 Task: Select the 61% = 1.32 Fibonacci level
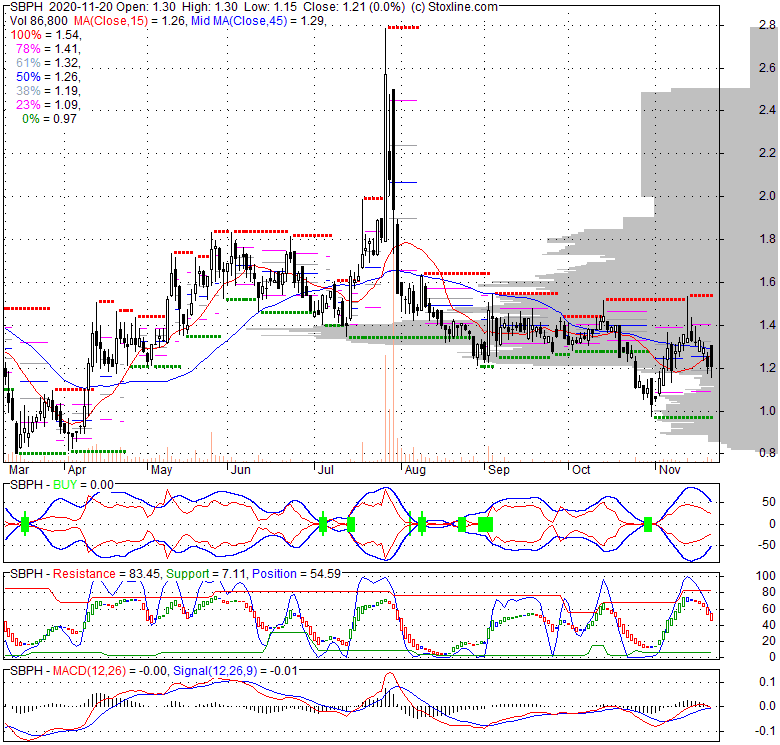[48, 63]
